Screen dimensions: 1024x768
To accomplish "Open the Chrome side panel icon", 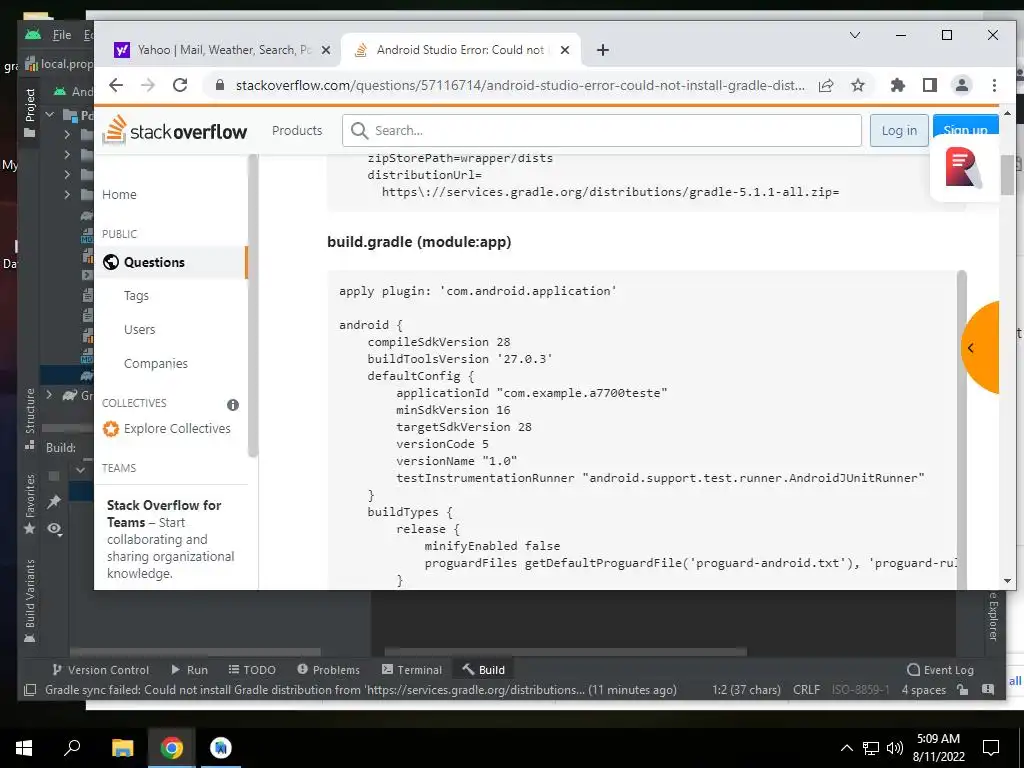I will (929, 85).
